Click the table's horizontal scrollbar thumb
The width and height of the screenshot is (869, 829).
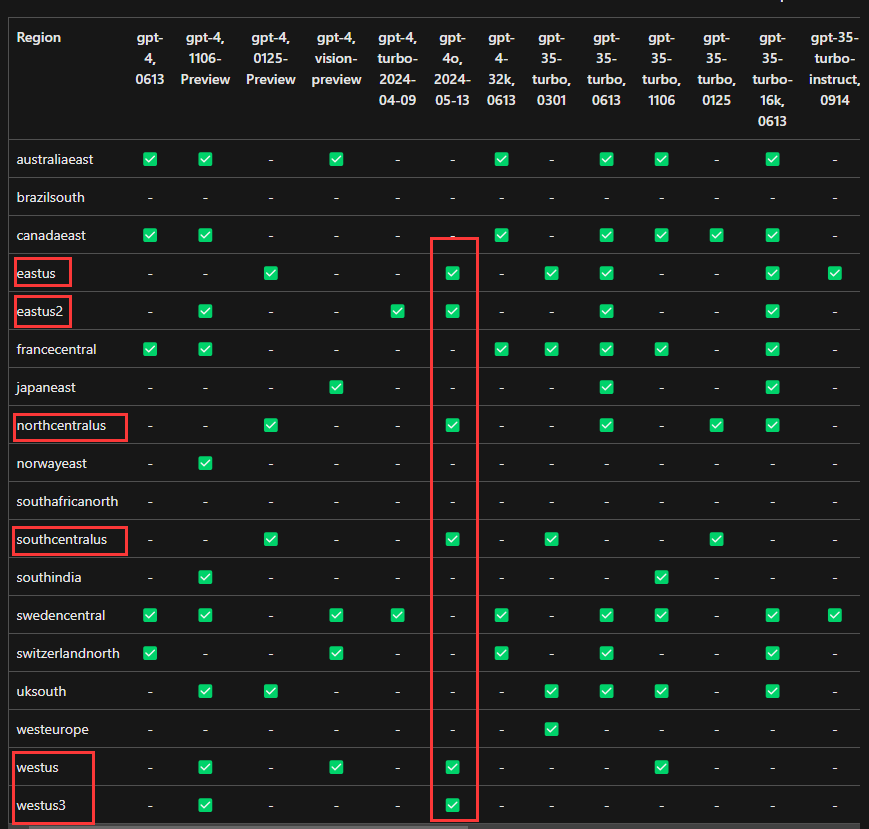pos(248,826)
